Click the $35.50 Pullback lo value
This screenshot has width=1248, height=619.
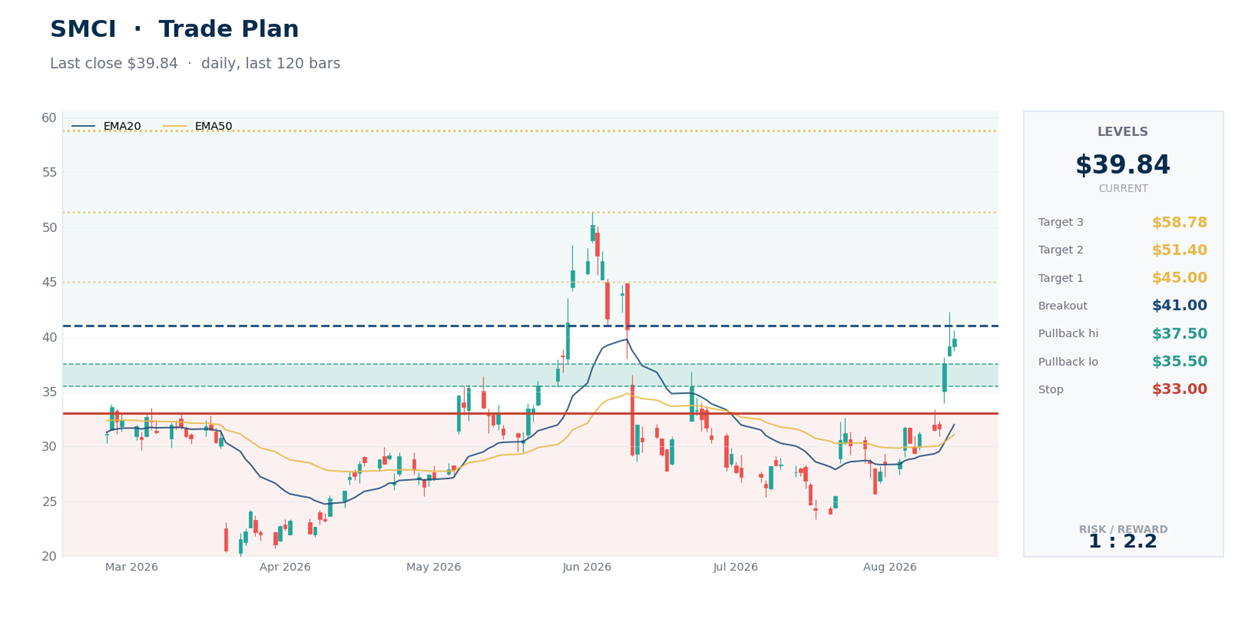(x=1179, y=362)
